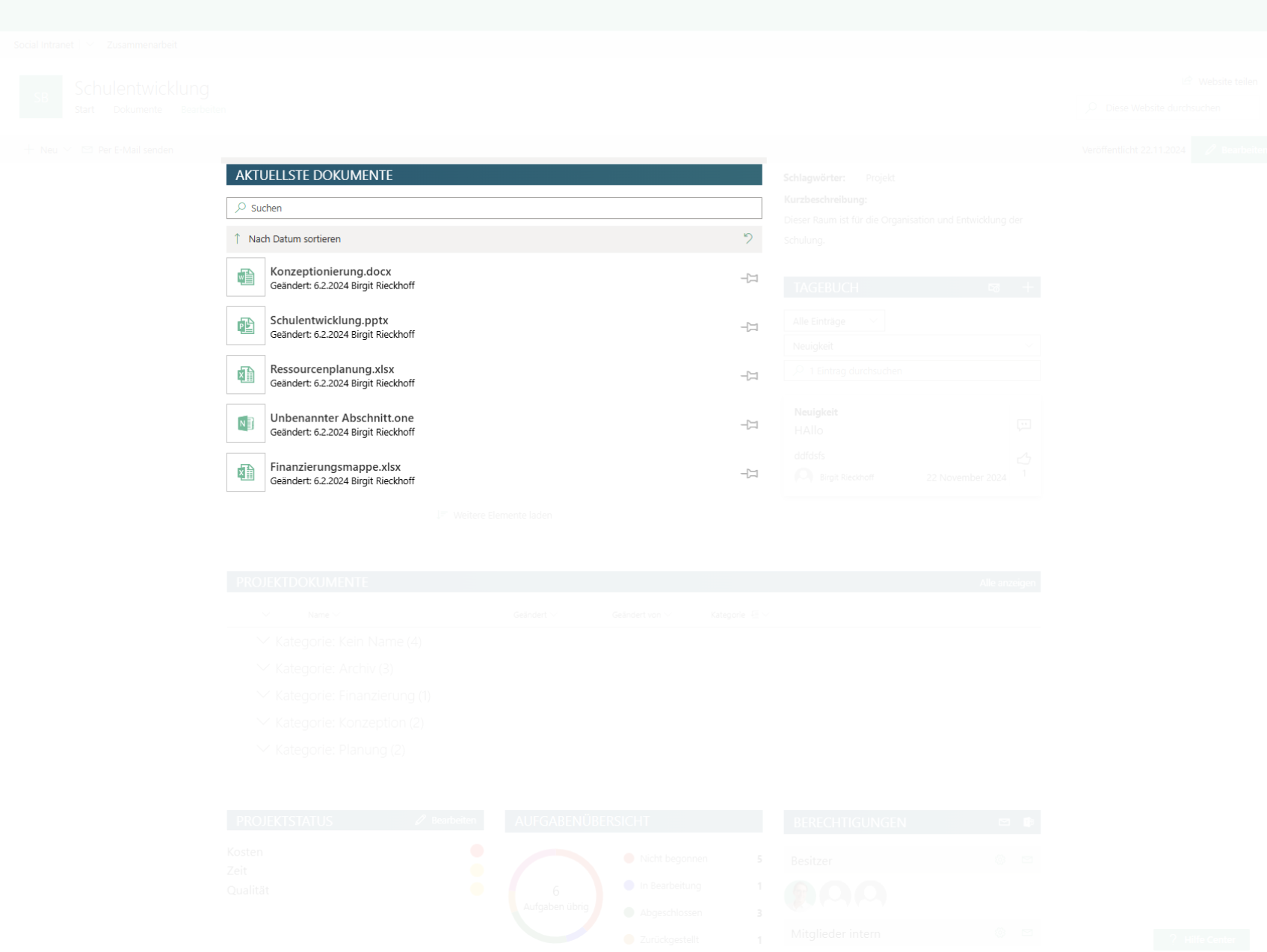Click Weitere Elemente laden link

click(x=495, y=515)
